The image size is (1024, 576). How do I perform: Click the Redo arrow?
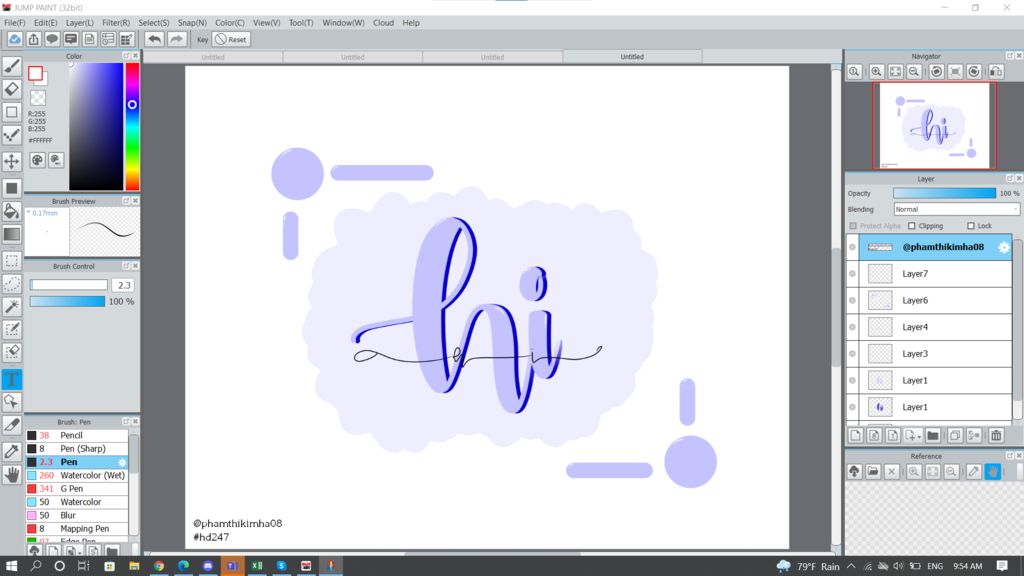pos(176,39)
